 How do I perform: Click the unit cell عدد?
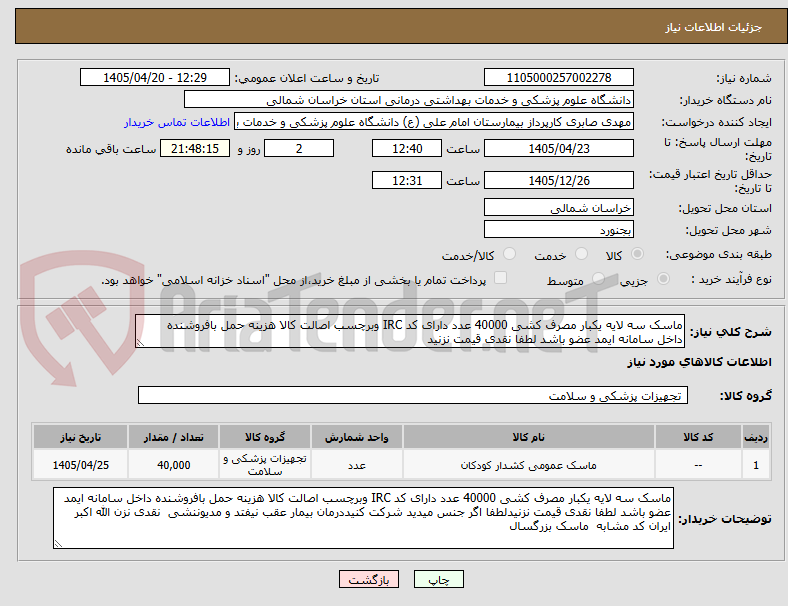[x=357, y=465]
